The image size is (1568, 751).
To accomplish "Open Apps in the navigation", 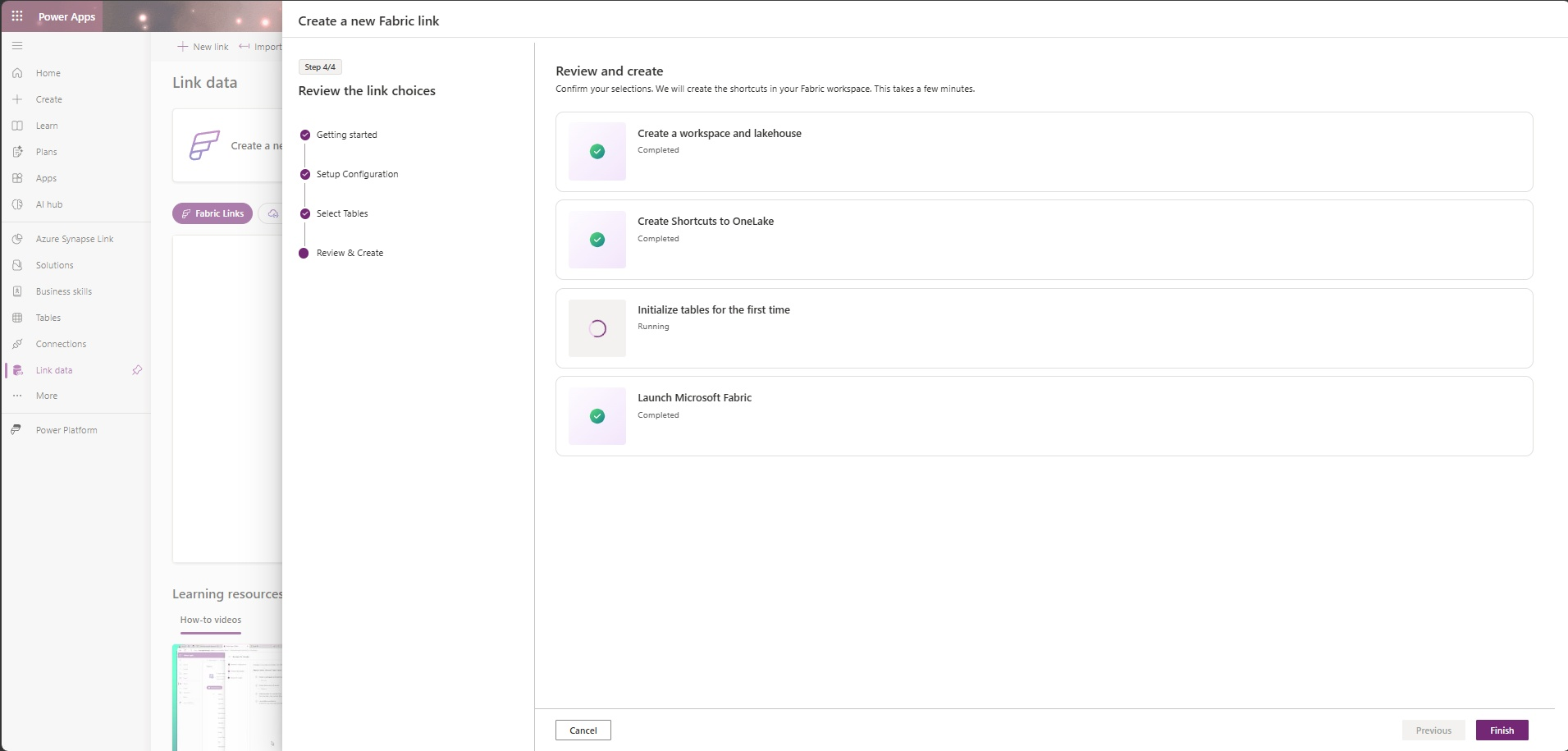I will [47, 178].
